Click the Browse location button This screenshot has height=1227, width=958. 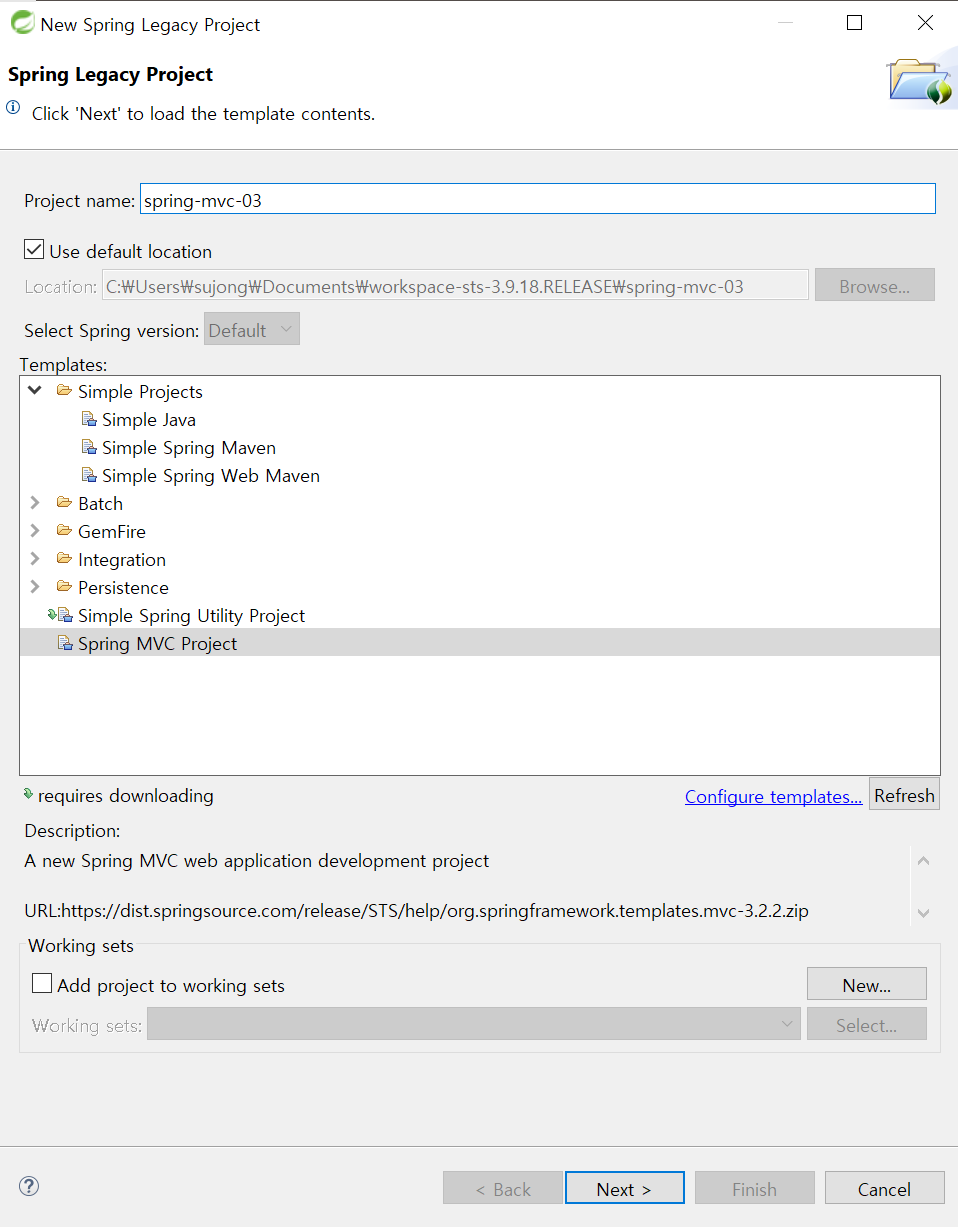coord(875,286)
